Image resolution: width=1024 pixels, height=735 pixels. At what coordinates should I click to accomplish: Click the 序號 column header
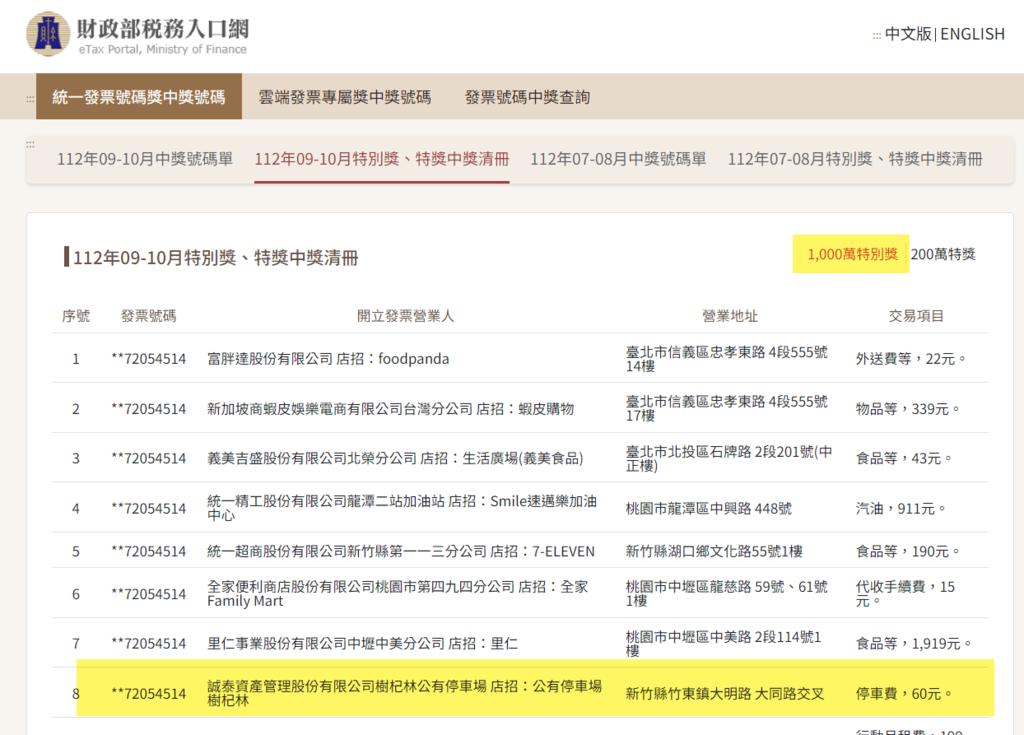point(76,316)
